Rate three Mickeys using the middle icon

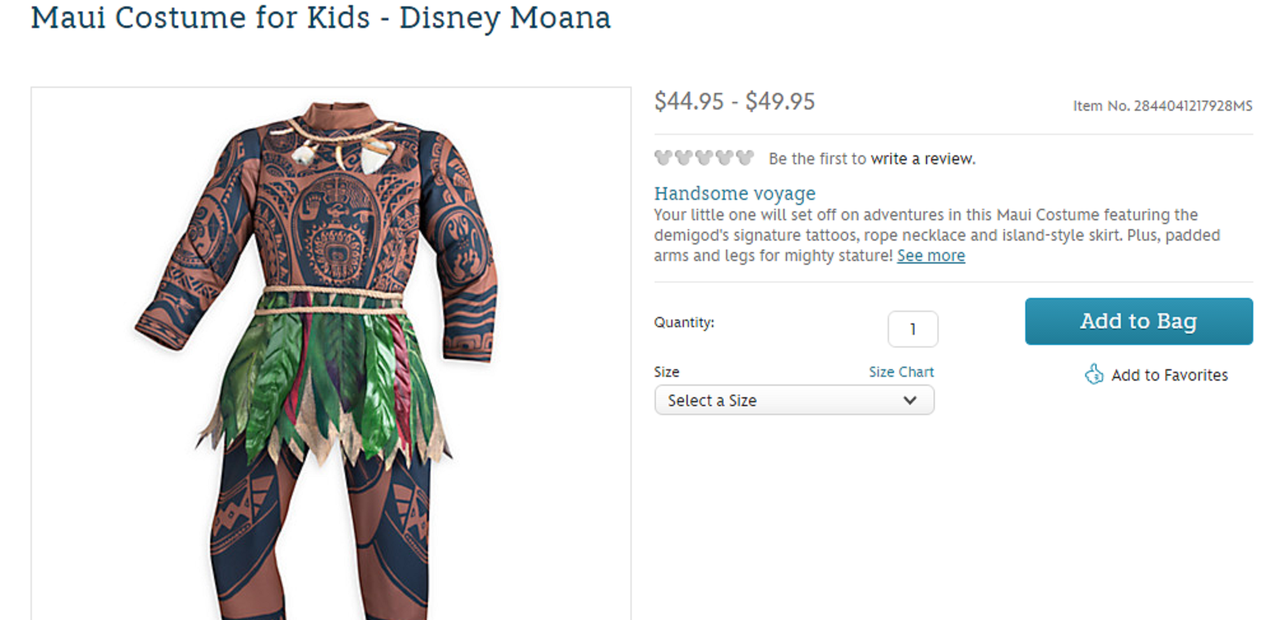coord(704,158)
